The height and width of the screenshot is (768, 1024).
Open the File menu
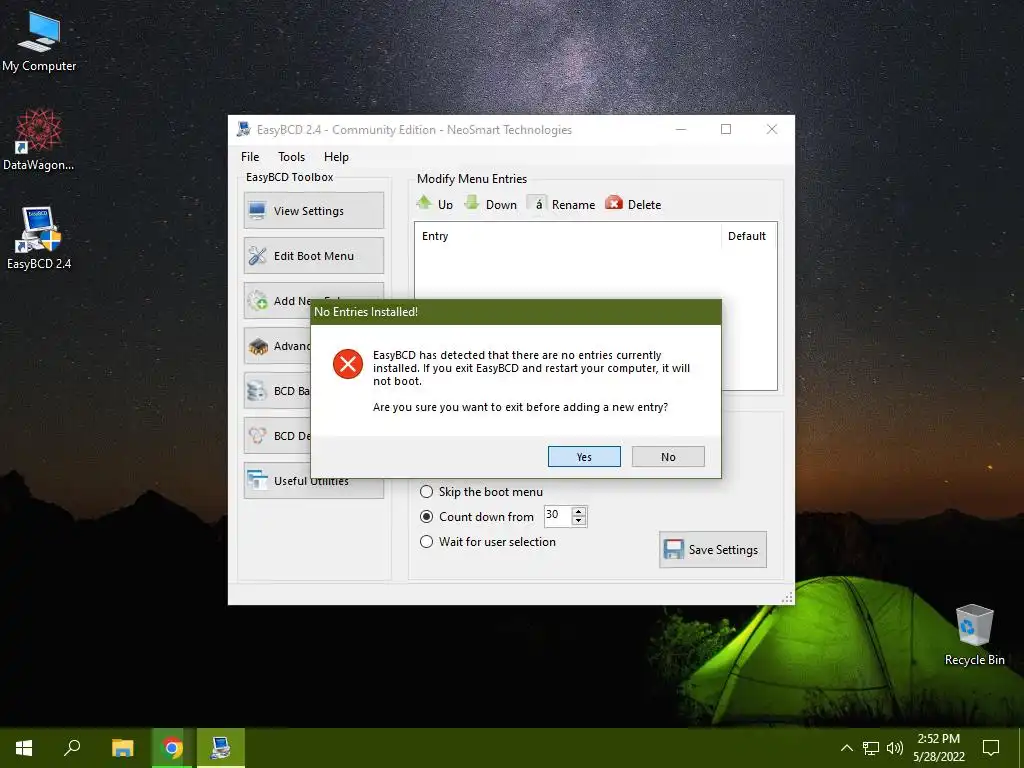250,157
